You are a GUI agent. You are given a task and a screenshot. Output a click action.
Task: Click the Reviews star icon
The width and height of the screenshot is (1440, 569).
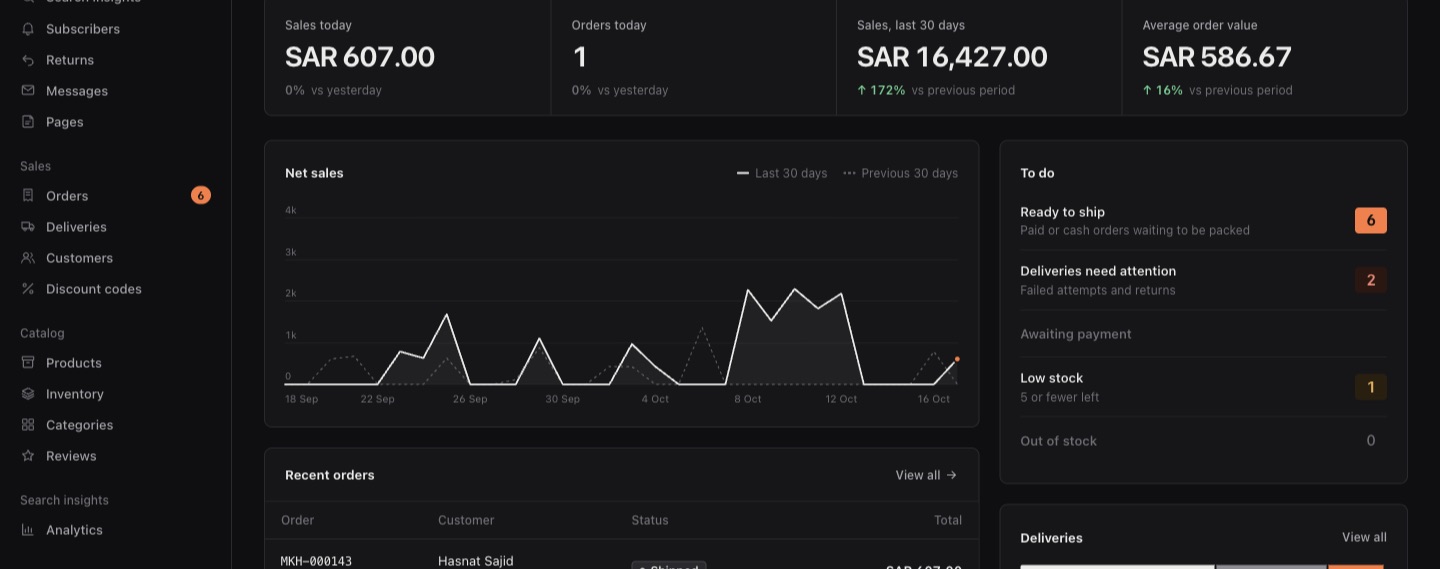pos(28,456)
